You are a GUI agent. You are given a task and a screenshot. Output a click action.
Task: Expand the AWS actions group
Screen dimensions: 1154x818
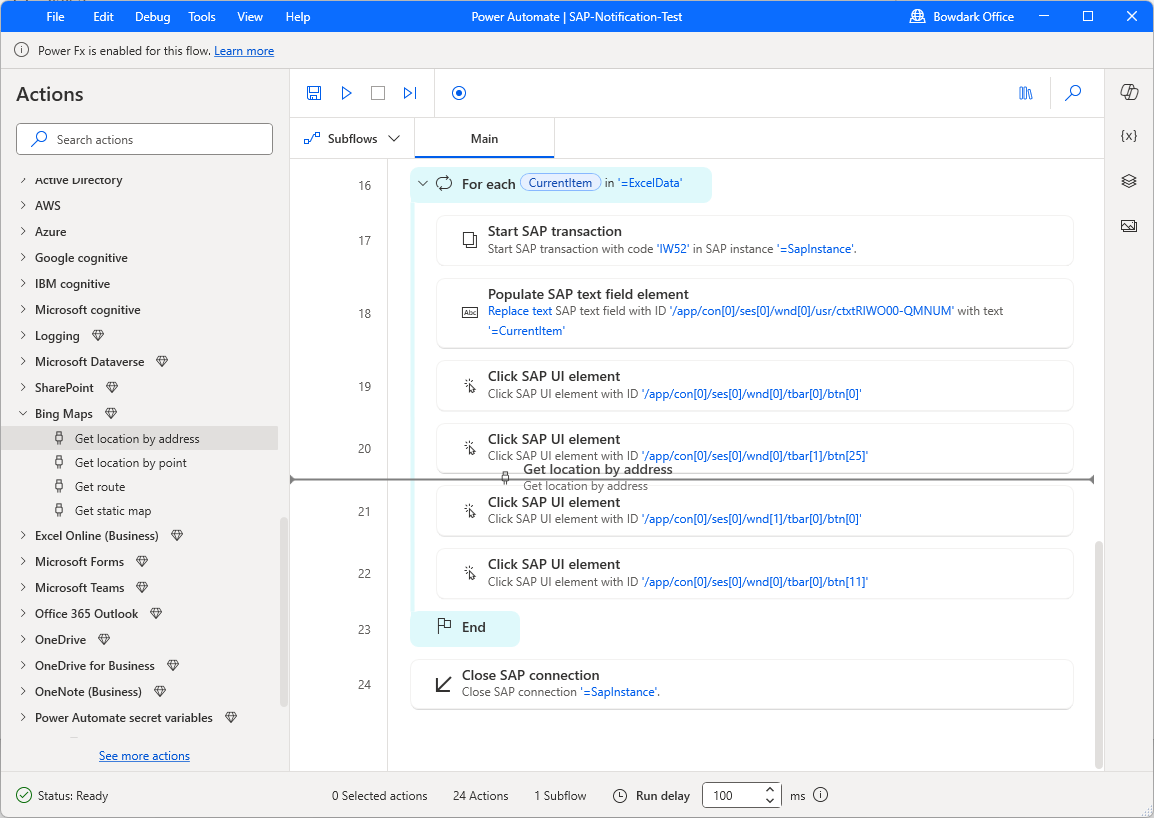(x=23, y=205)
